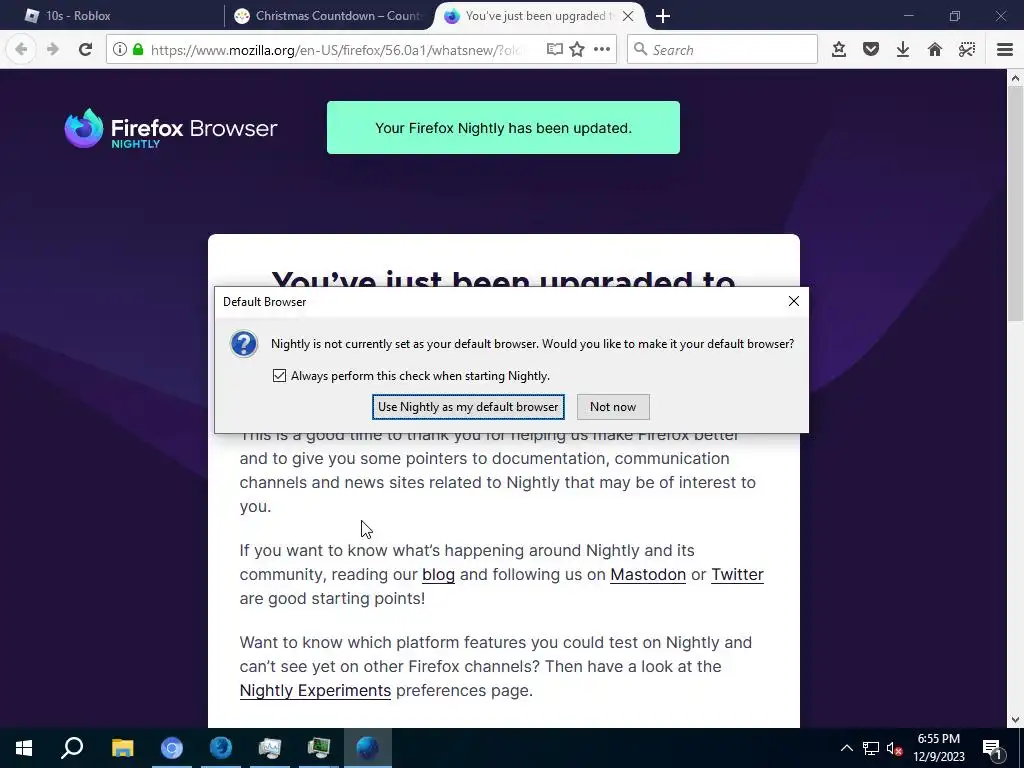Reload the current page
The image size is (1024, 768).
click(85, 50)
